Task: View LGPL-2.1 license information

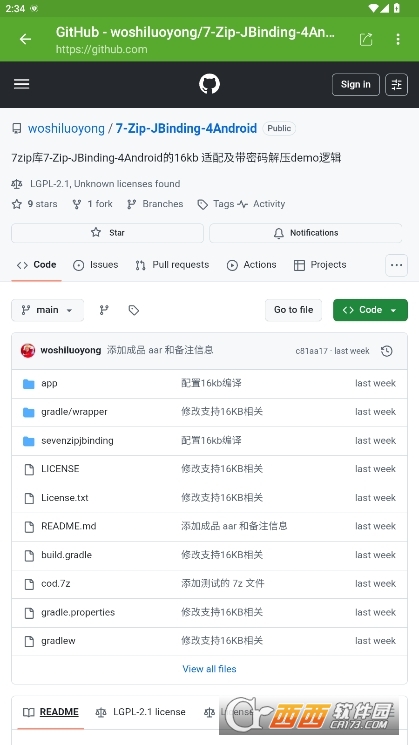Action: [105, 184]
